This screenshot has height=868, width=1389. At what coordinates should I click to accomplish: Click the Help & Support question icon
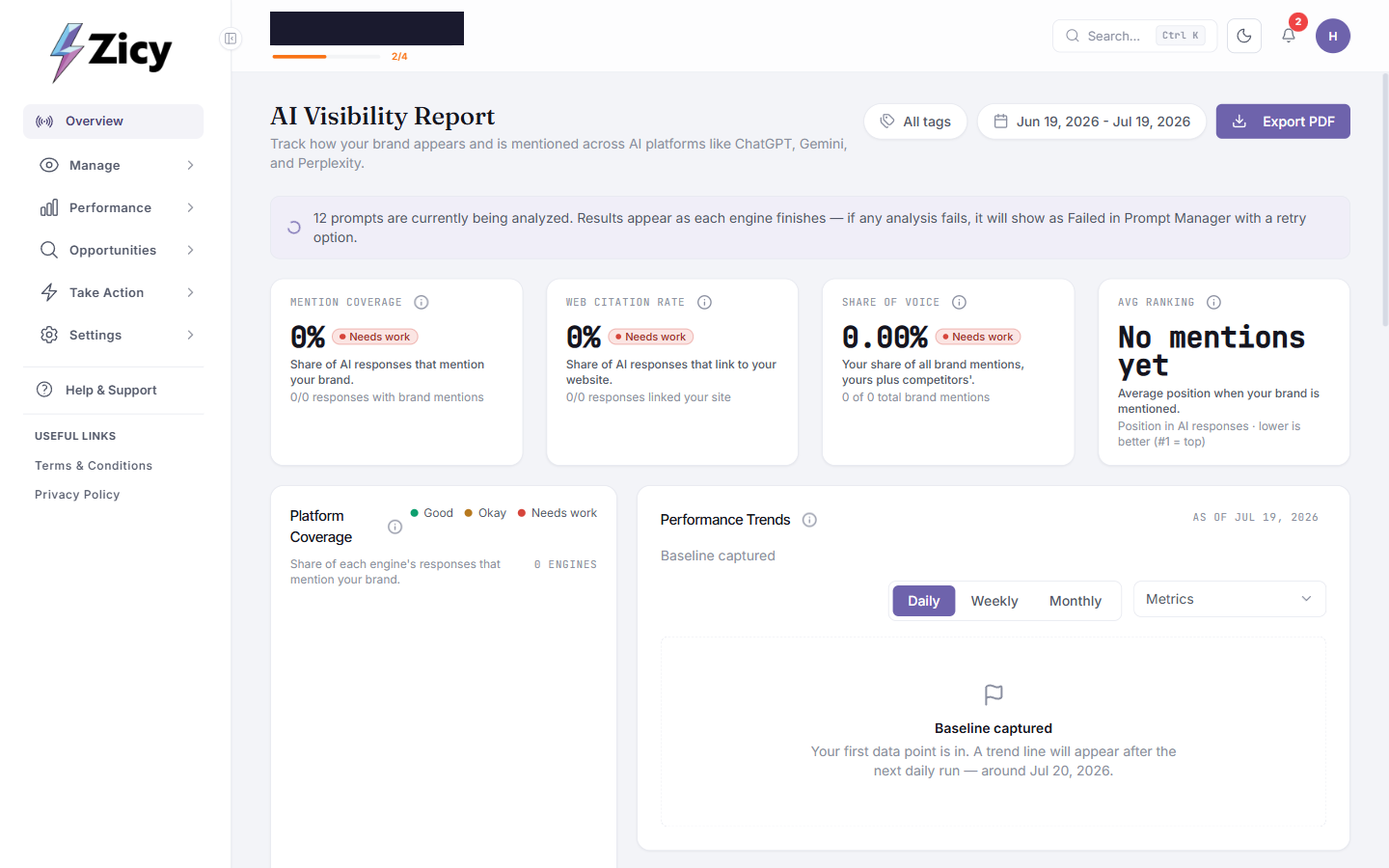coord(44,390)
